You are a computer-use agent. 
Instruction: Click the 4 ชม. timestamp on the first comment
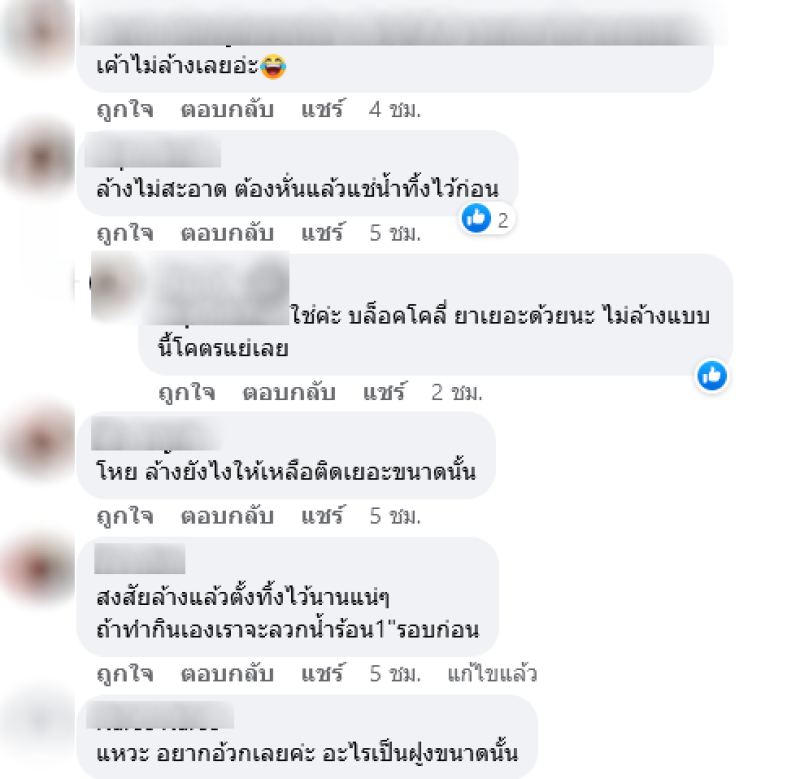(395, 109)
